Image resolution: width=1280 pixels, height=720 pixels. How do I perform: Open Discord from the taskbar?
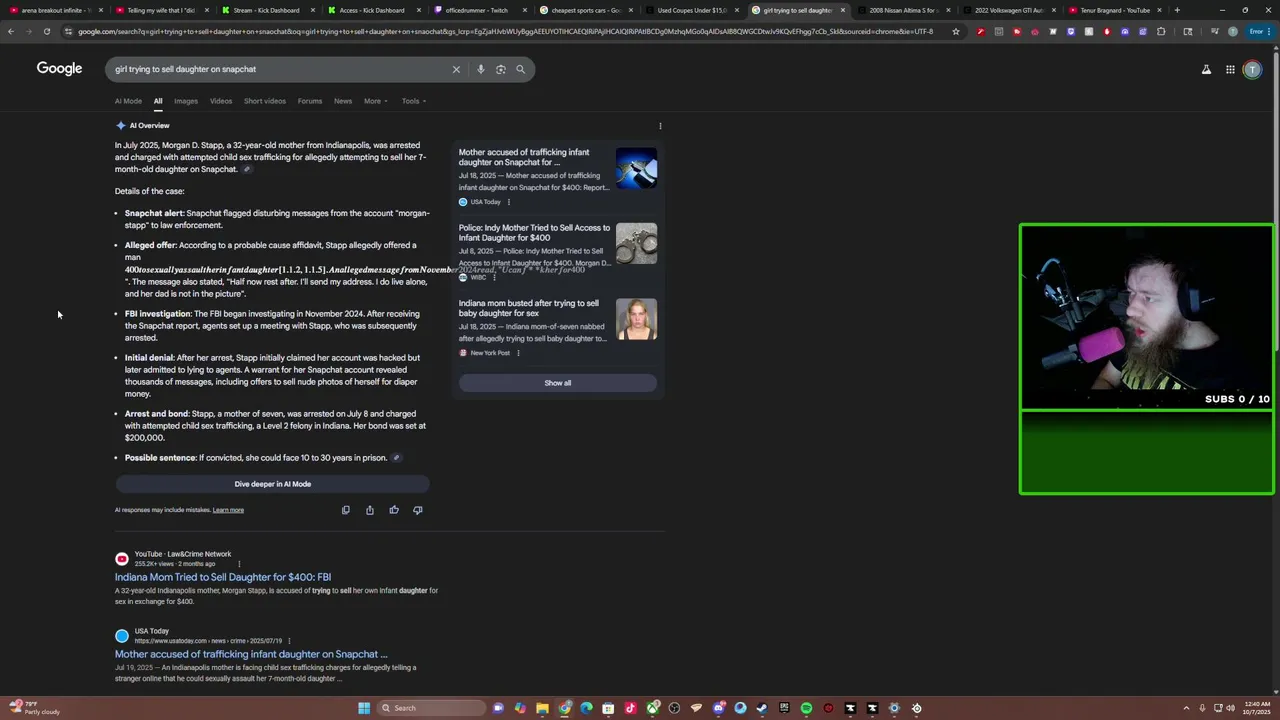[718, 708]
